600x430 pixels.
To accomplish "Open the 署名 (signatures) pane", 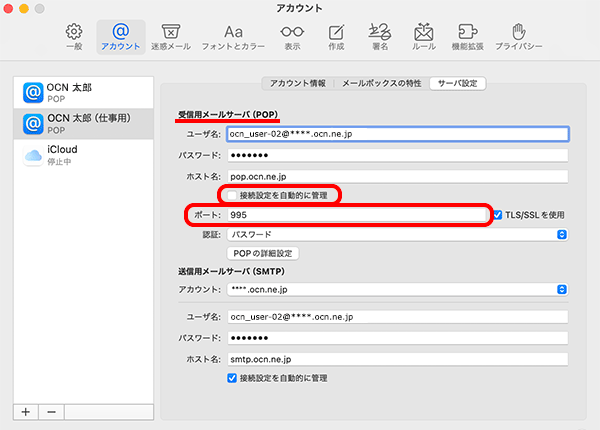I will click(380, 37).
